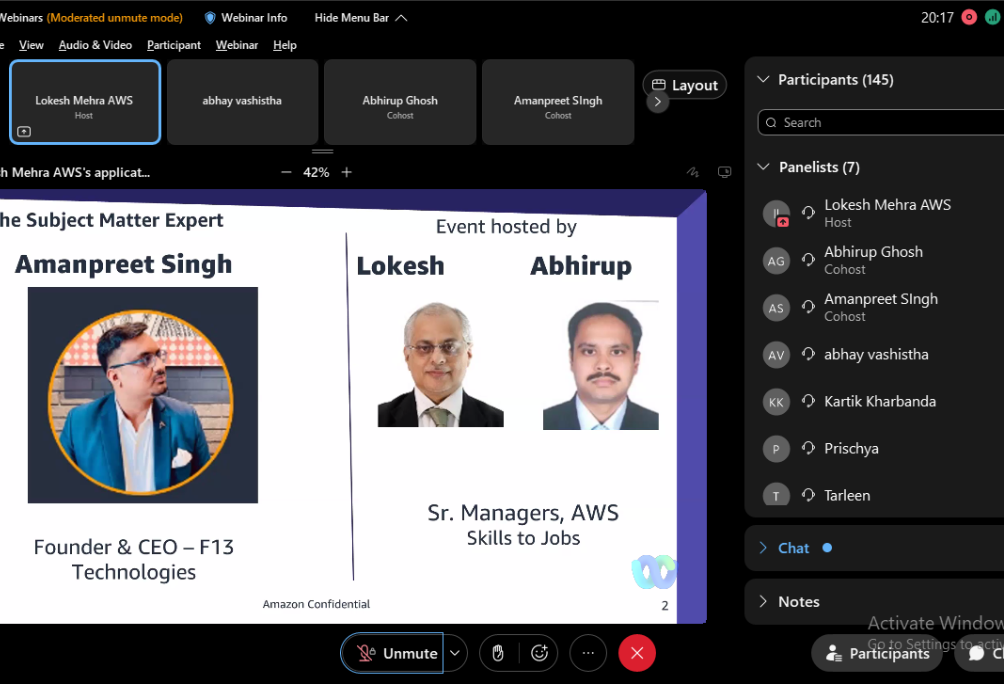Click the participants Search field

pyautogui.click(x=880, y=122)
